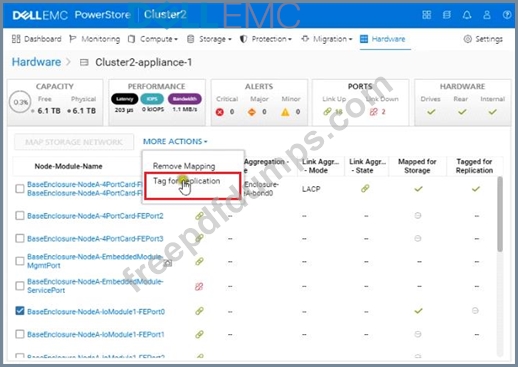This screenshot has width=518, height=367.
Task: Click the Internal hardware status checkmark
Action: 492,112
